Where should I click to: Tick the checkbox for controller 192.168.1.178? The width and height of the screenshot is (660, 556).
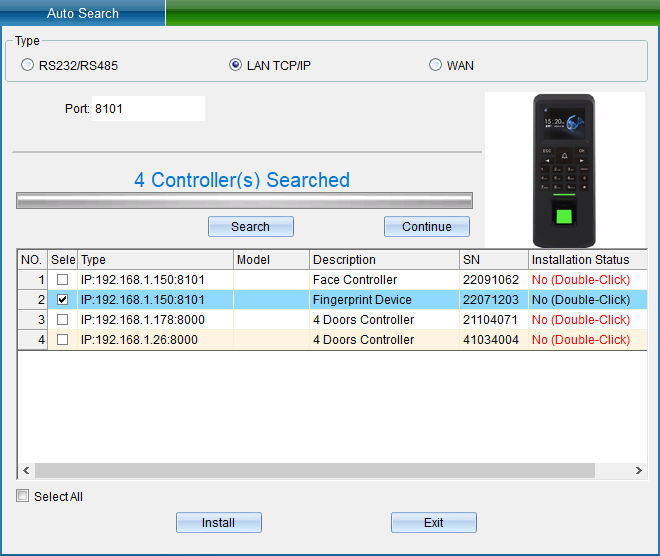click(x=63, y=320)
